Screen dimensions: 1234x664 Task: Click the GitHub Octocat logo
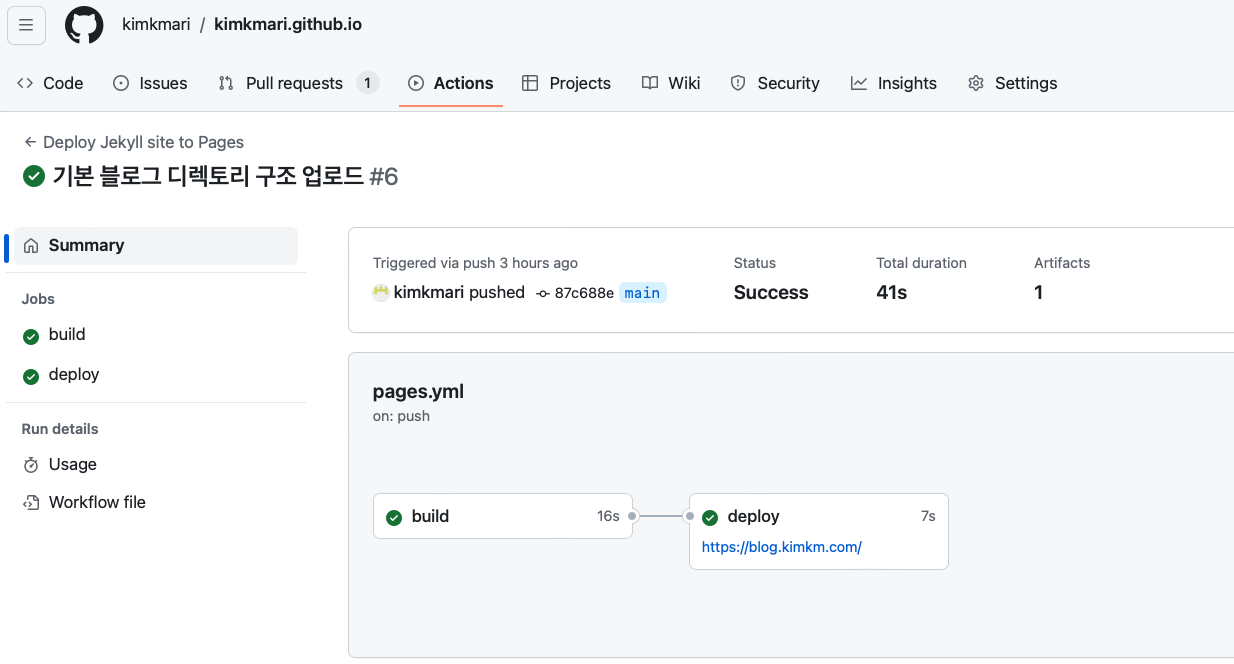(x=84, y=25)
